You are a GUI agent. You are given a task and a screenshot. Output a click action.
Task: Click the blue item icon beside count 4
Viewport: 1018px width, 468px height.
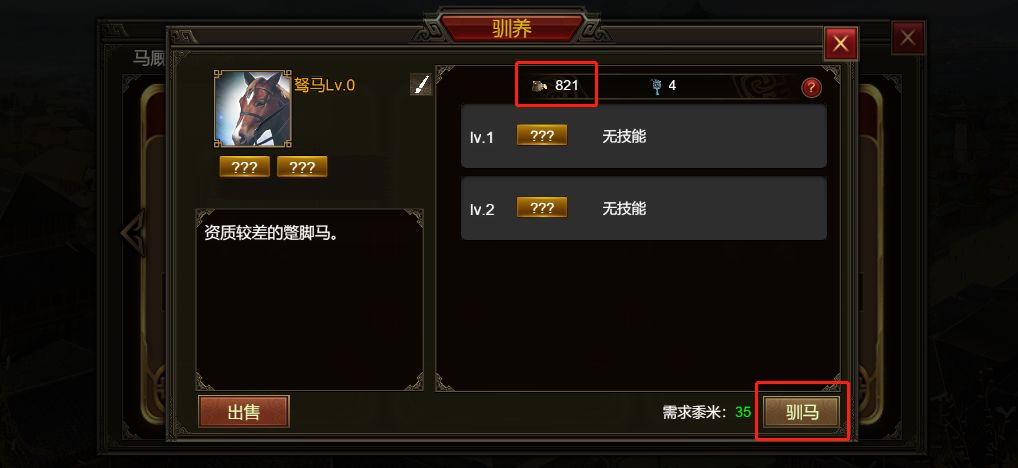pos(656,86)
